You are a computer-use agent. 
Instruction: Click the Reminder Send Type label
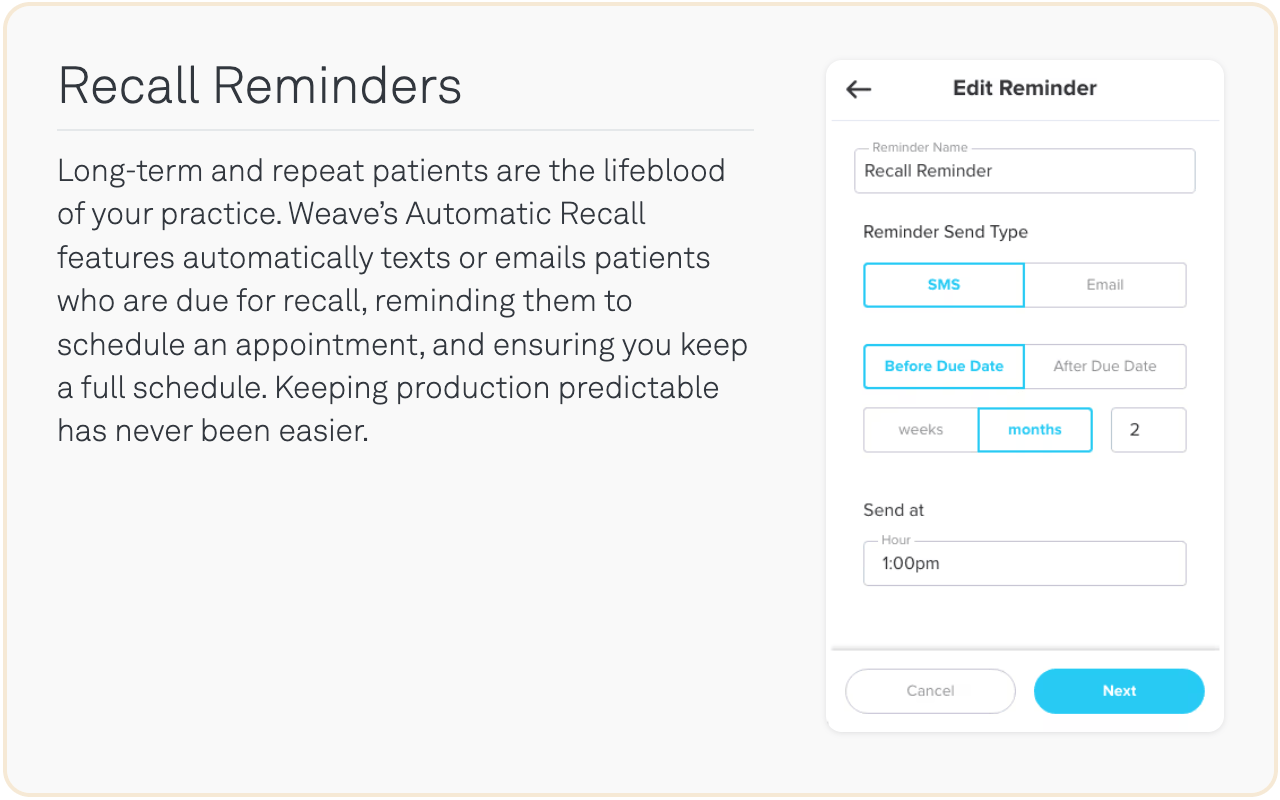pos(945,232)
